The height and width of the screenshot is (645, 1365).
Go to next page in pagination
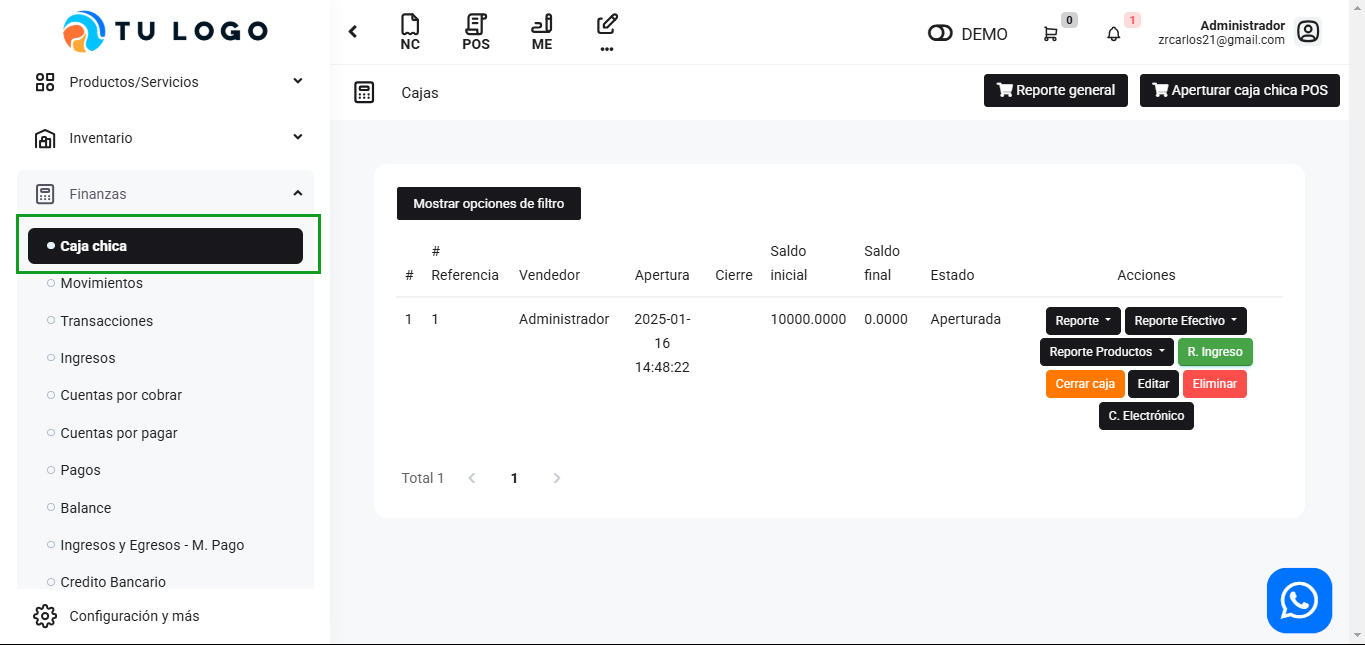tap(557, 478)
